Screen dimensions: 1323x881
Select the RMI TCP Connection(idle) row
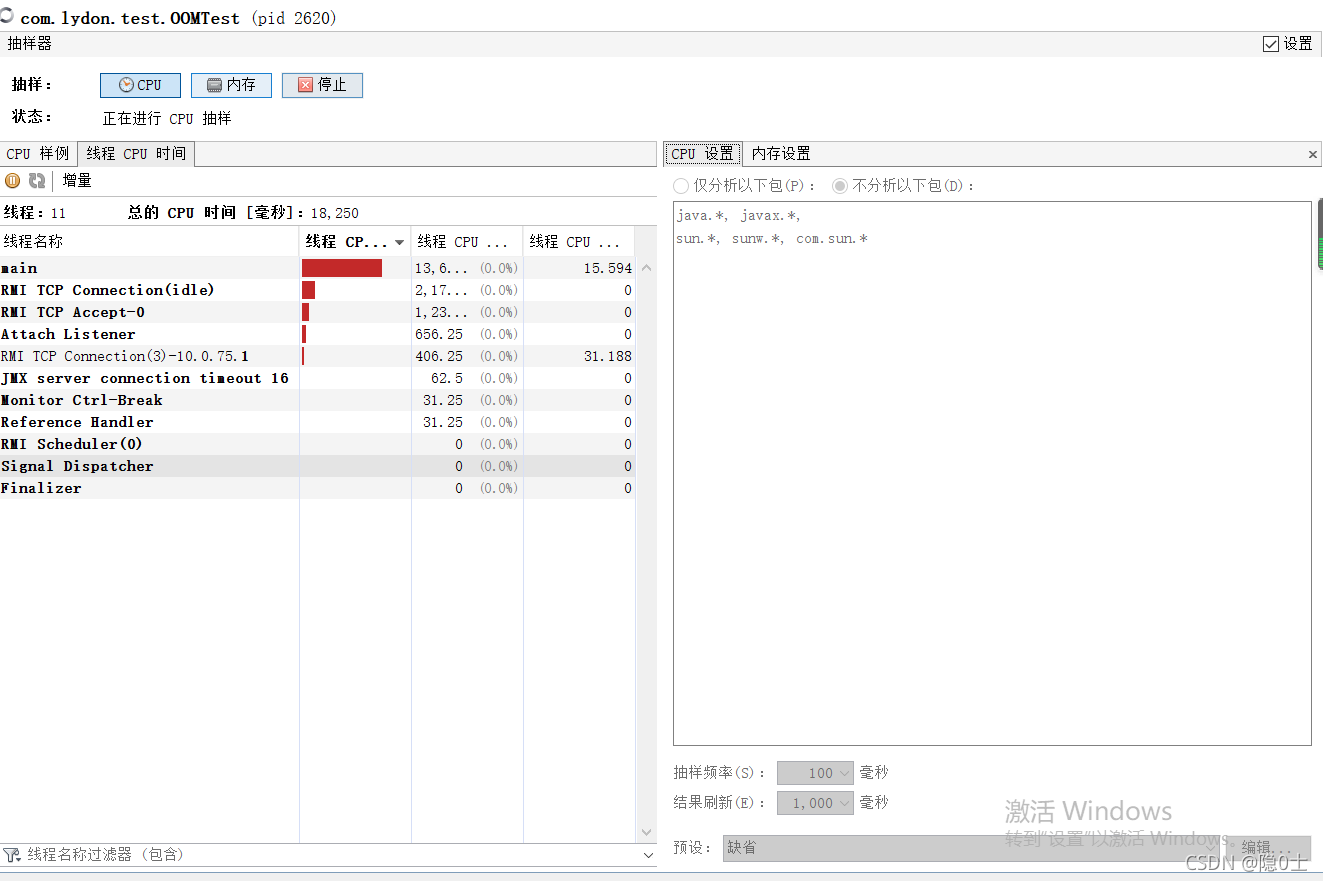click(317, 290)
